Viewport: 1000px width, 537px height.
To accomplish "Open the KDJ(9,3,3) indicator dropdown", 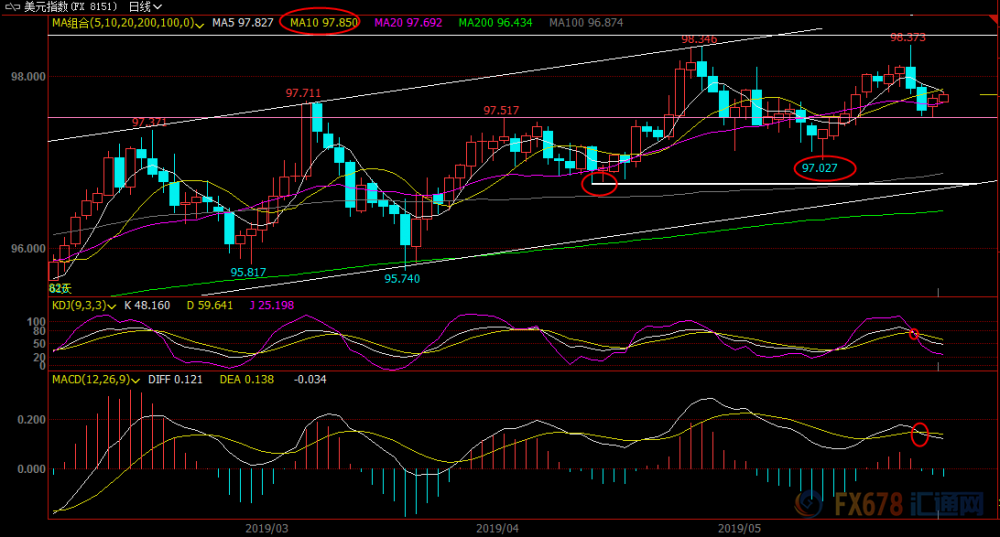I will point(112,306).
